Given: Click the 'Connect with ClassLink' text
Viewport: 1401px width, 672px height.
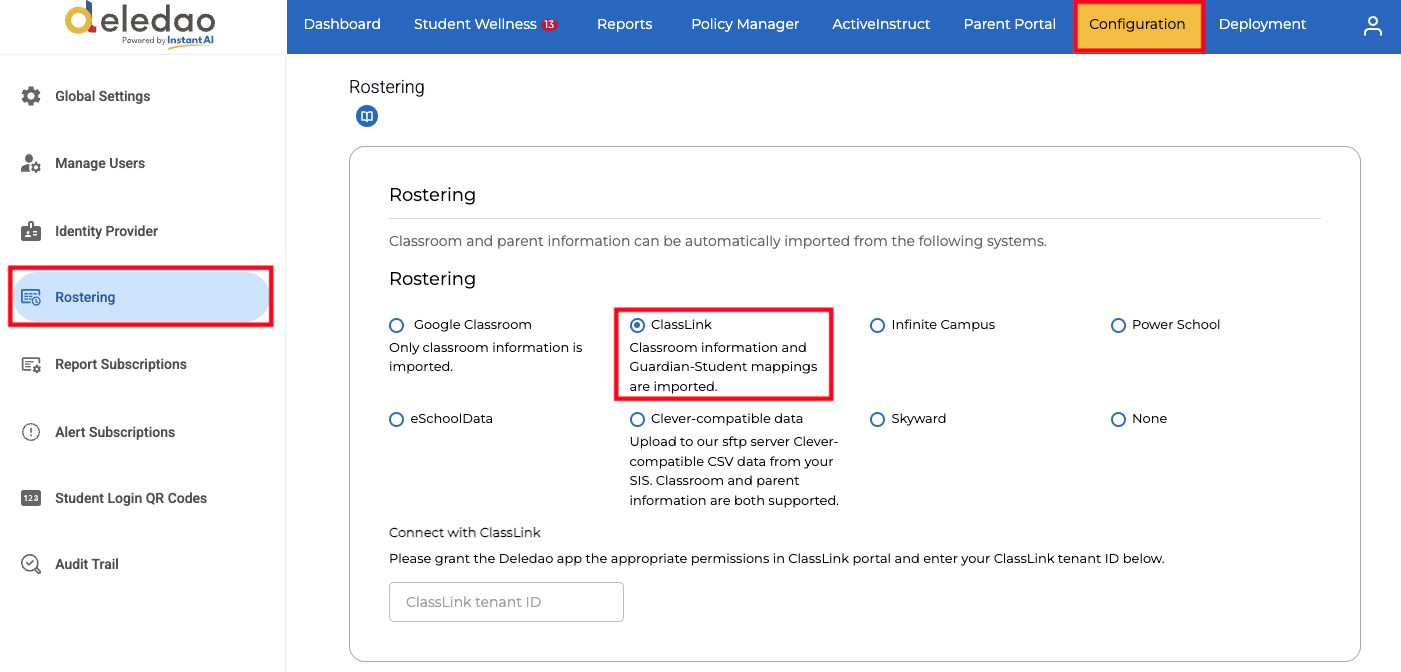Looking at the screenshot, I should tap(465, 532).
